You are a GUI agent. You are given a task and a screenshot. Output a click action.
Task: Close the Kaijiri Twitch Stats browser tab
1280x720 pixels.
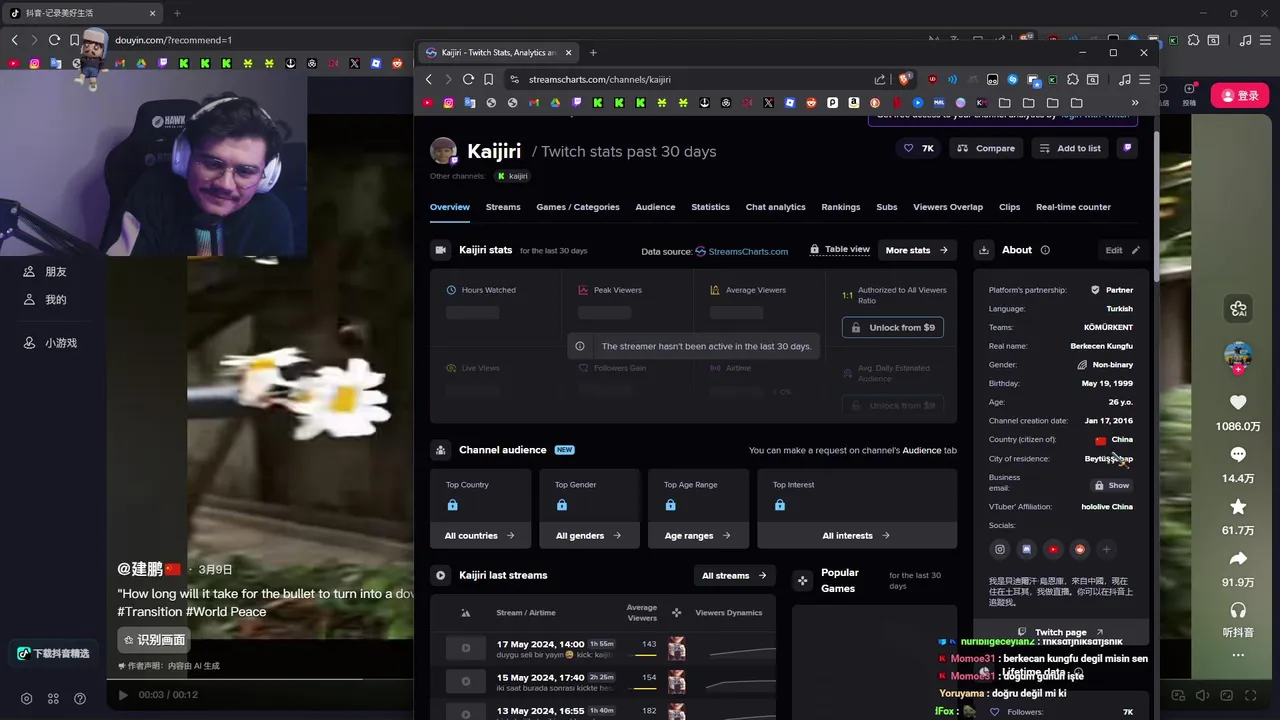tap(569, 52)
